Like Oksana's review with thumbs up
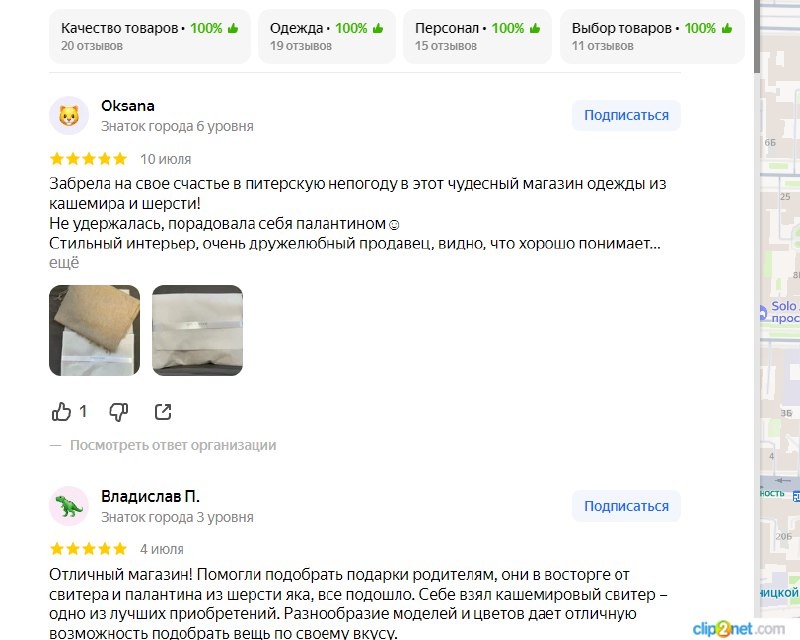Viewport: 800px width, 640px height. (61, 411)
